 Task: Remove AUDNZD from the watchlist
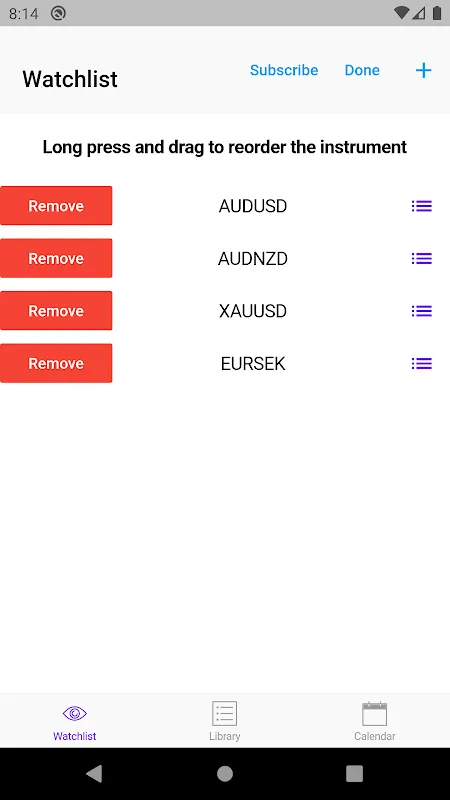pos(56,258)
